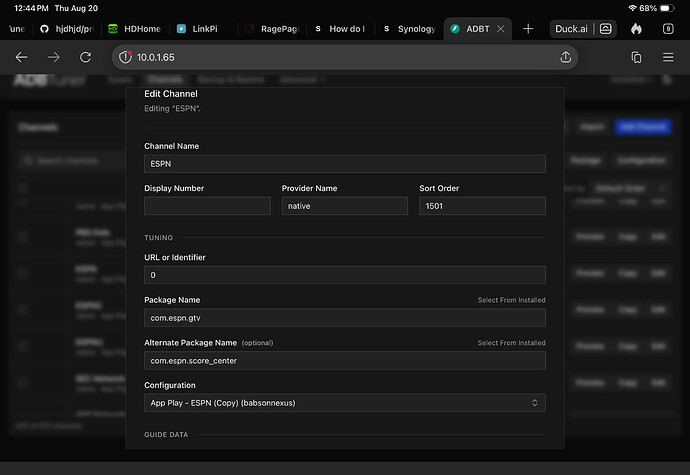The image size is (690, 475).
Task: Open the Configuration dropdown App Play - ESPN
Action: (x=345, y=403)
